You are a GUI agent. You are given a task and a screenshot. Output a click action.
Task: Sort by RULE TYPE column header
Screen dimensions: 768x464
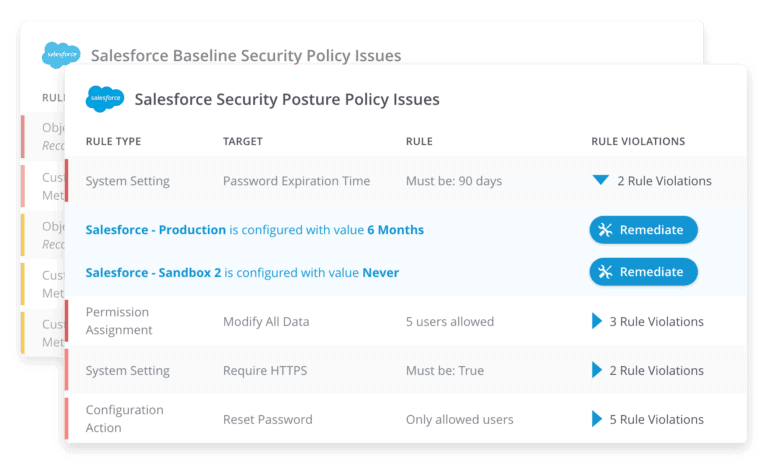[x=113, y=142]
